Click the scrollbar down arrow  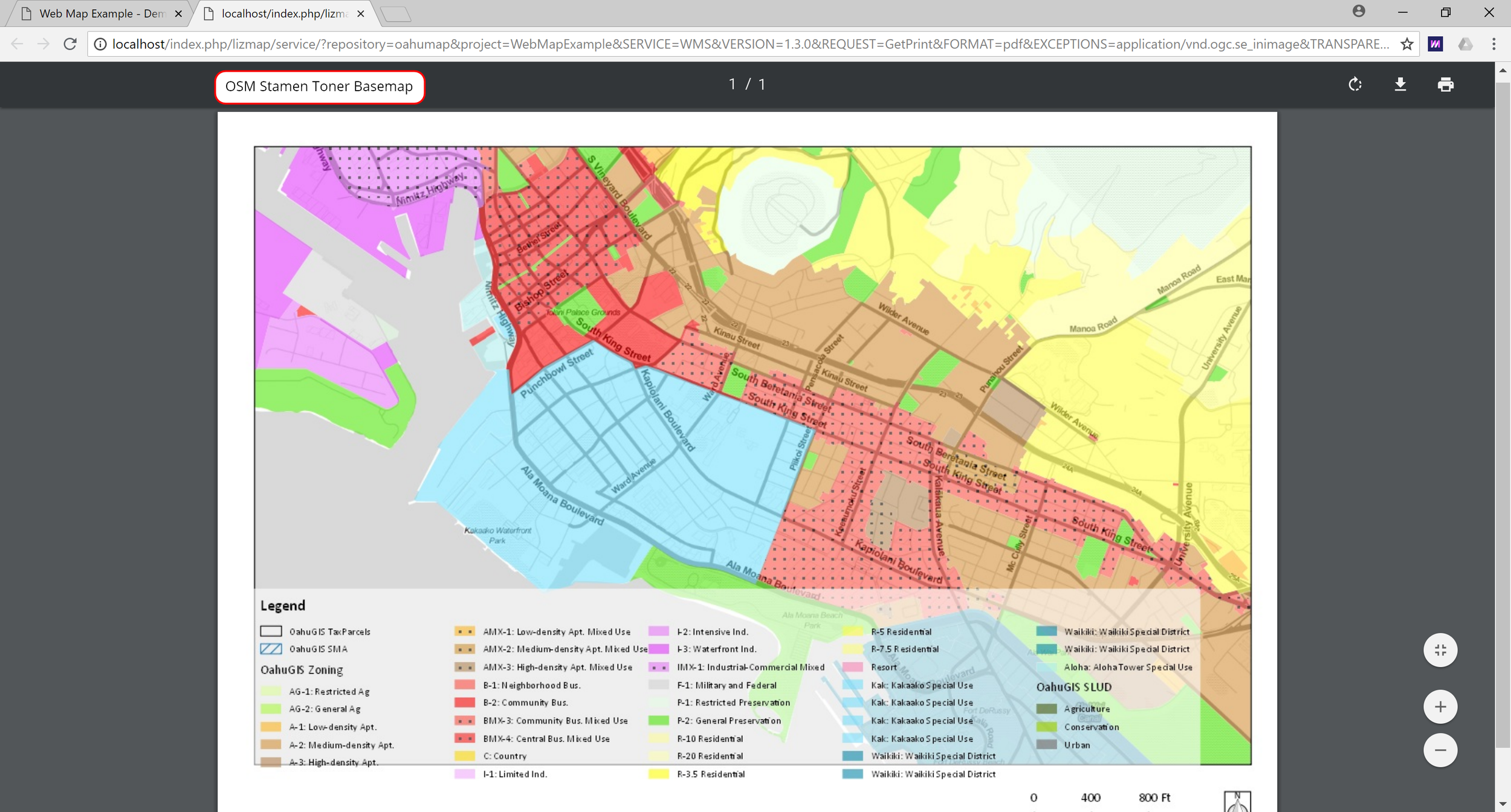(x=1503, y=804)
